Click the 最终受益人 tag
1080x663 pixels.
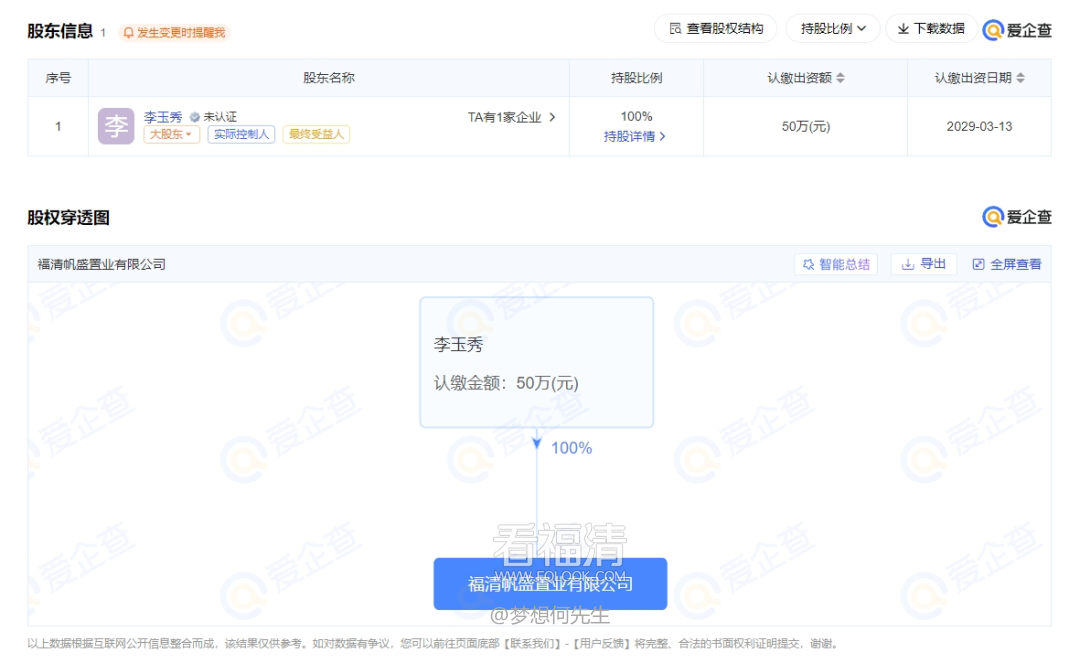tap(316, 134)
